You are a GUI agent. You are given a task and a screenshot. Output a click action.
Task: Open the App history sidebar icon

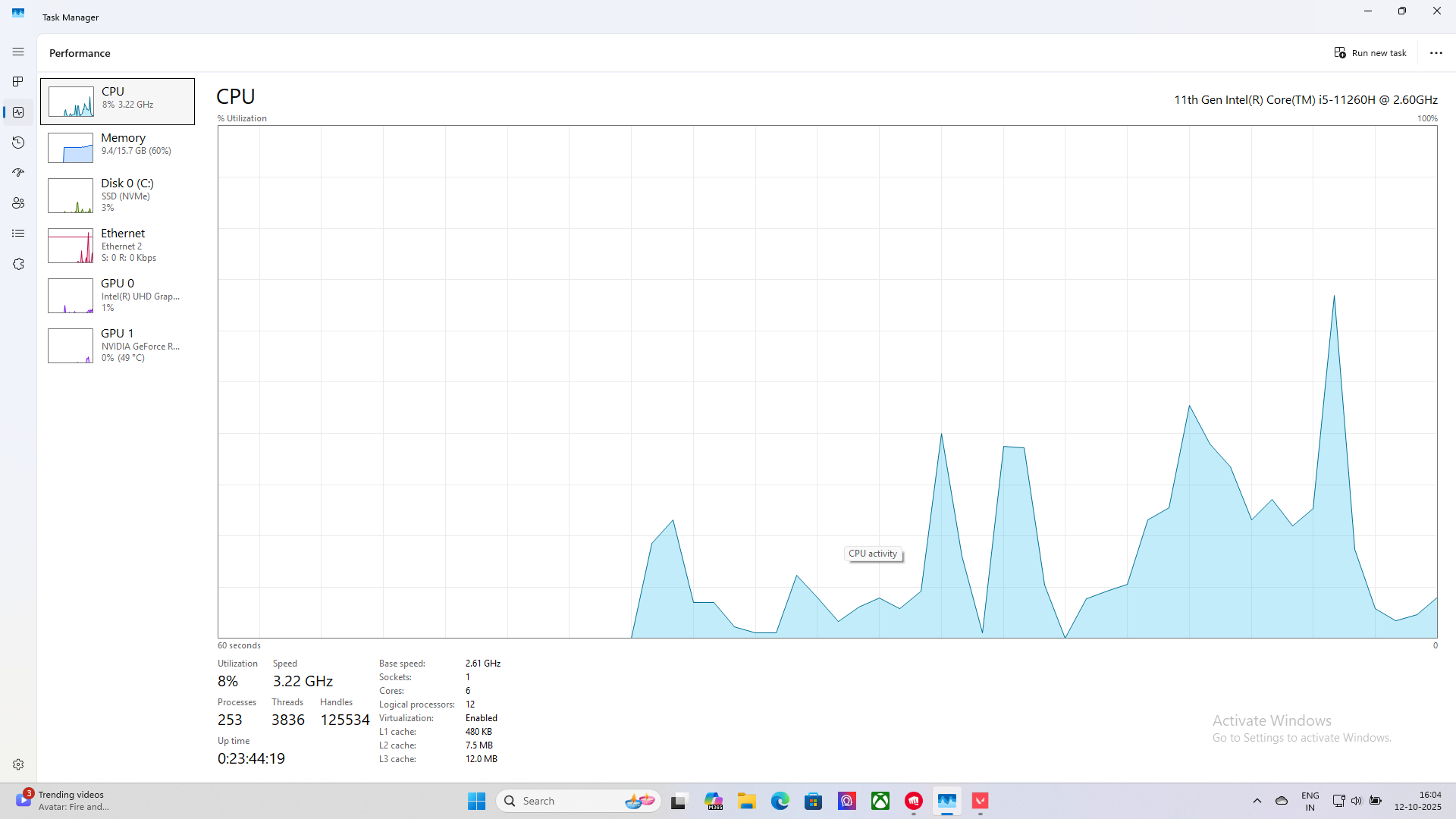(x=18, y=143)
